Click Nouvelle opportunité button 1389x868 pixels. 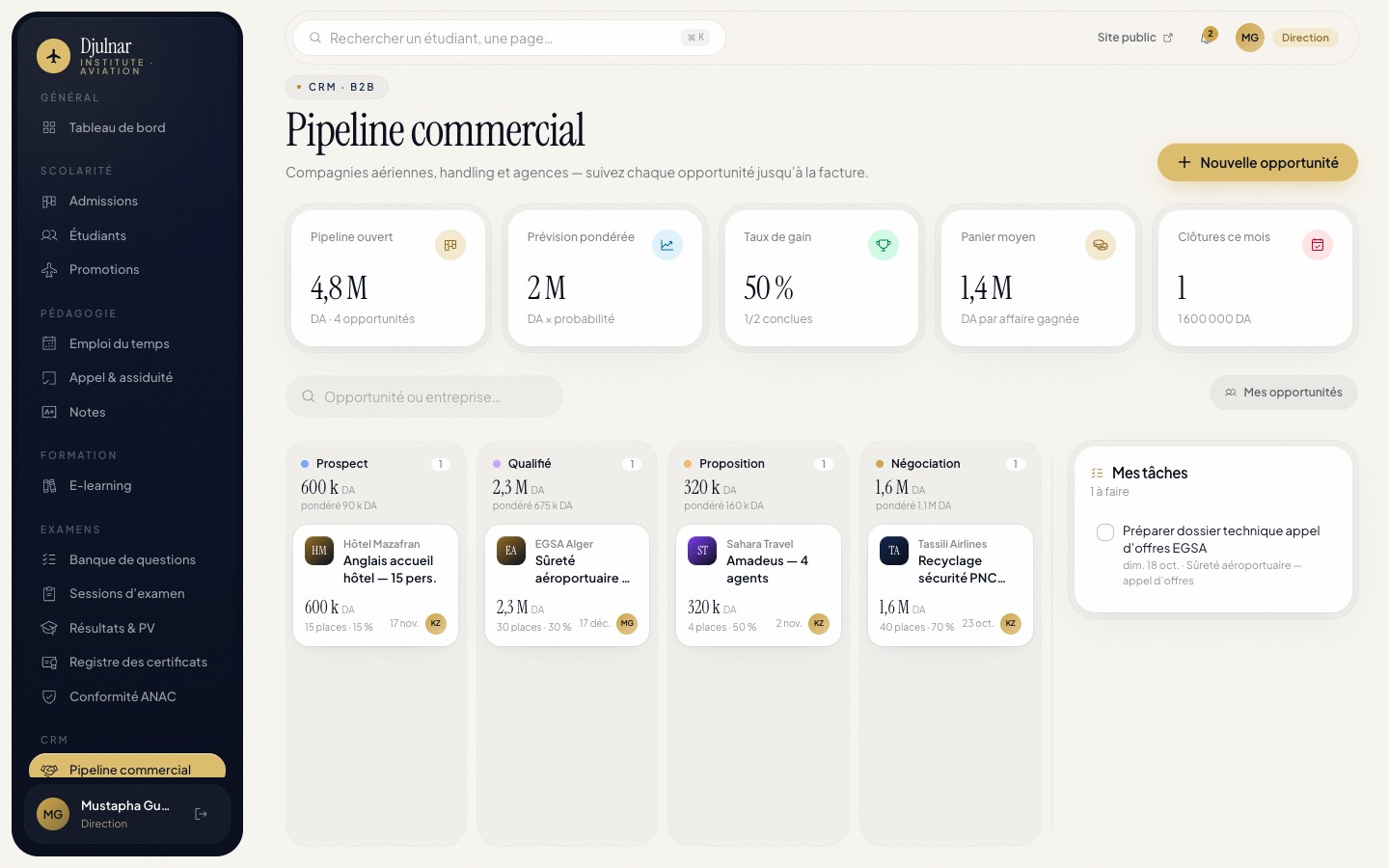pos(1258,162)
